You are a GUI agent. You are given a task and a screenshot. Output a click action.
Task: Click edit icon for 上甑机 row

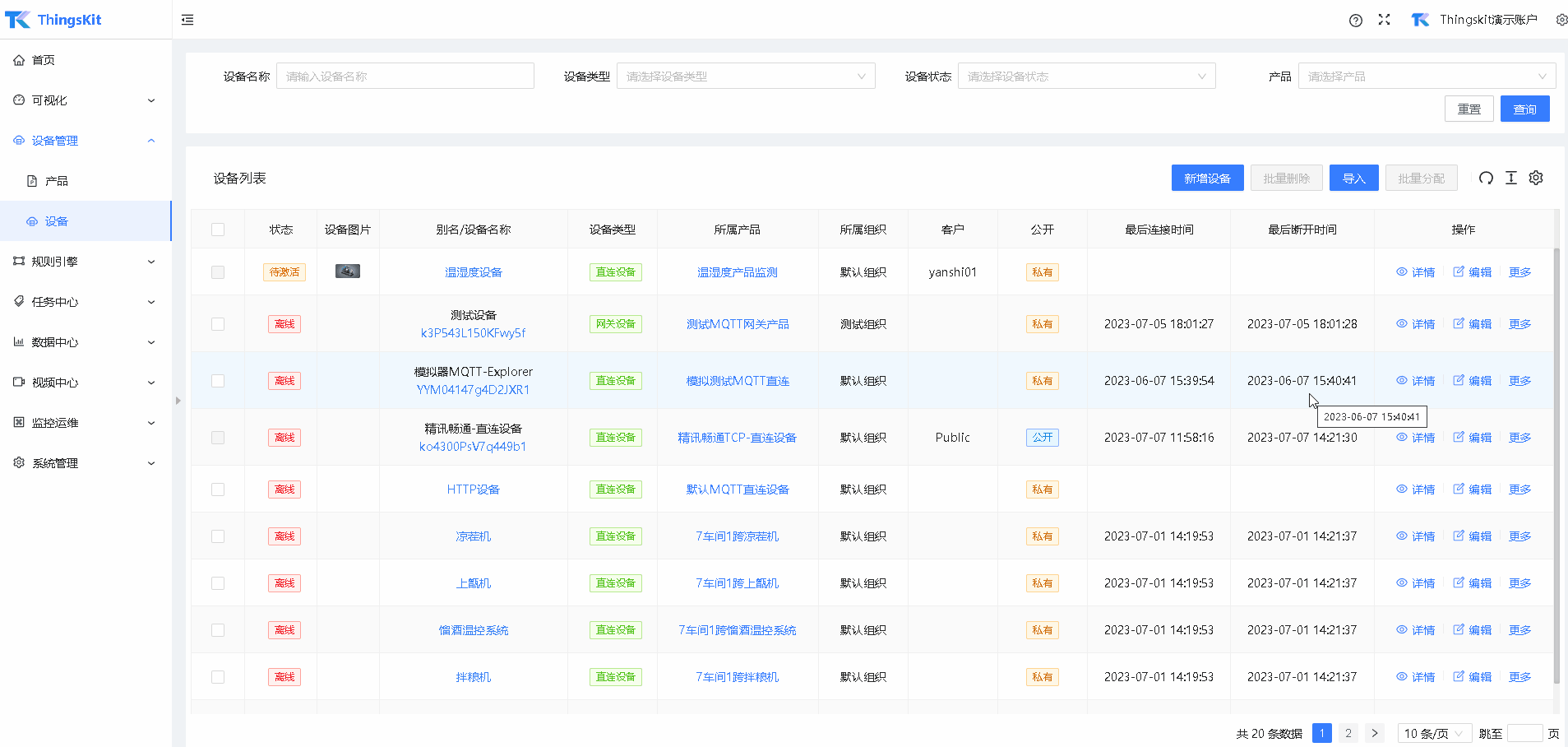1459,582
